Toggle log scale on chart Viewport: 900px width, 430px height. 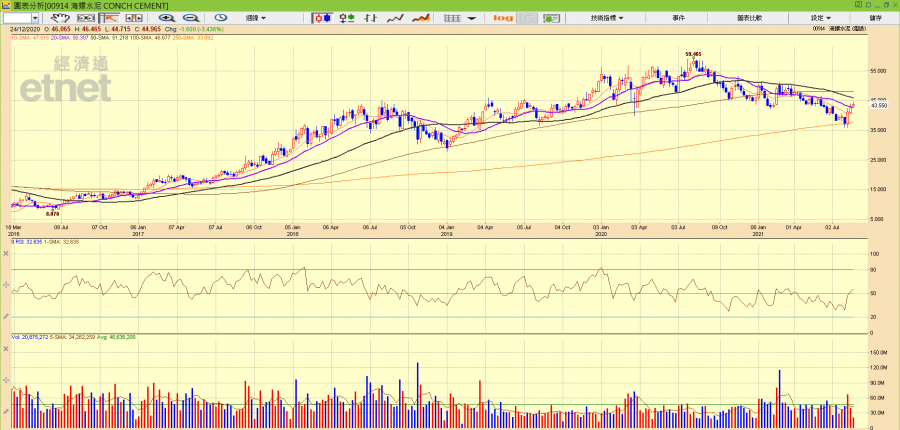click(x=503, y=18)
